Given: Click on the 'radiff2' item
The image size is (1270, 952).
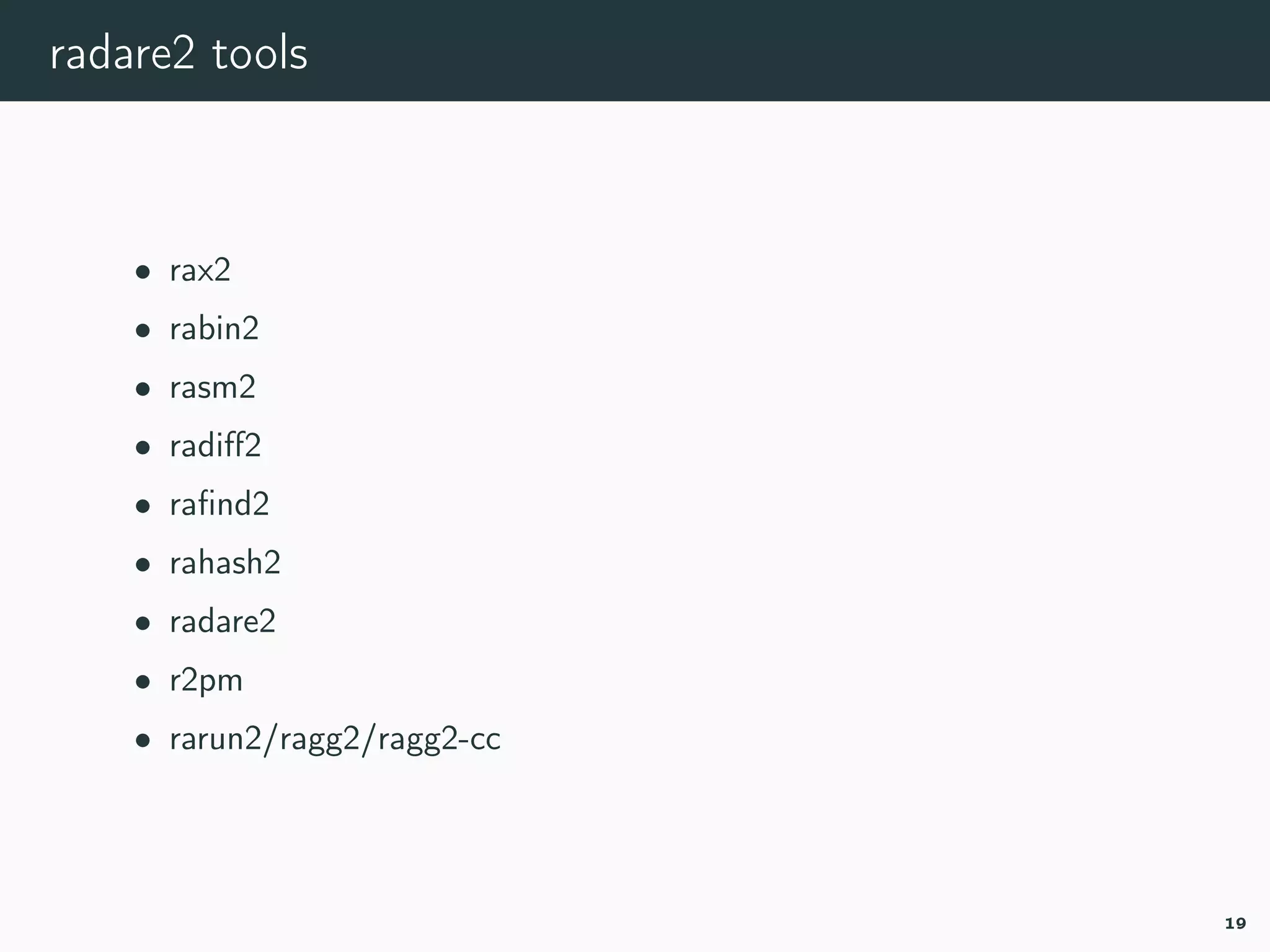Looking at the screenshot, I should 215,445.
